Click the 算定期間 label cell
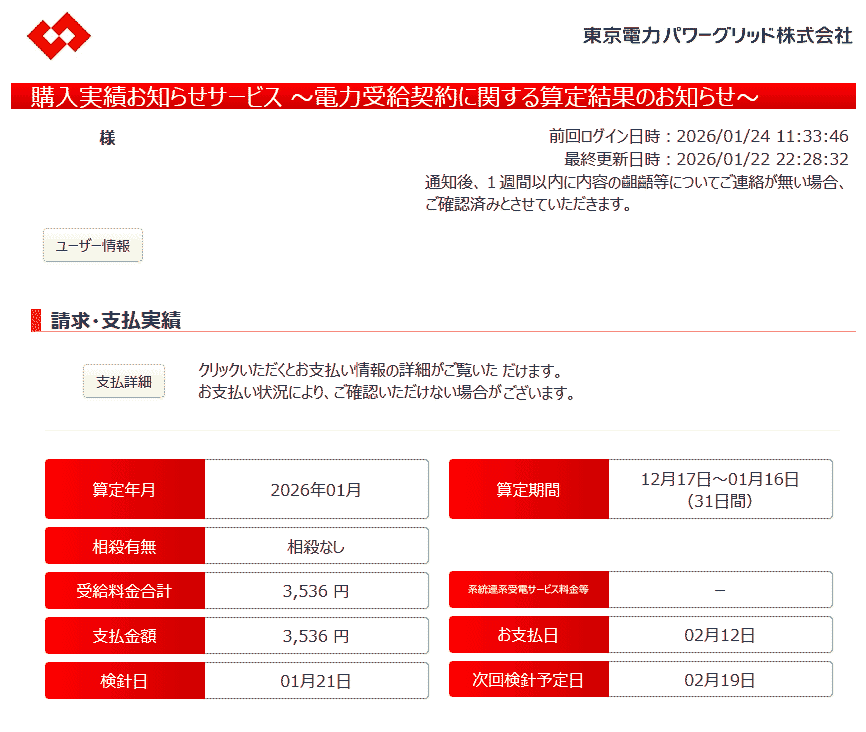The width and height of the screenshot is (866, 732). 529,490
